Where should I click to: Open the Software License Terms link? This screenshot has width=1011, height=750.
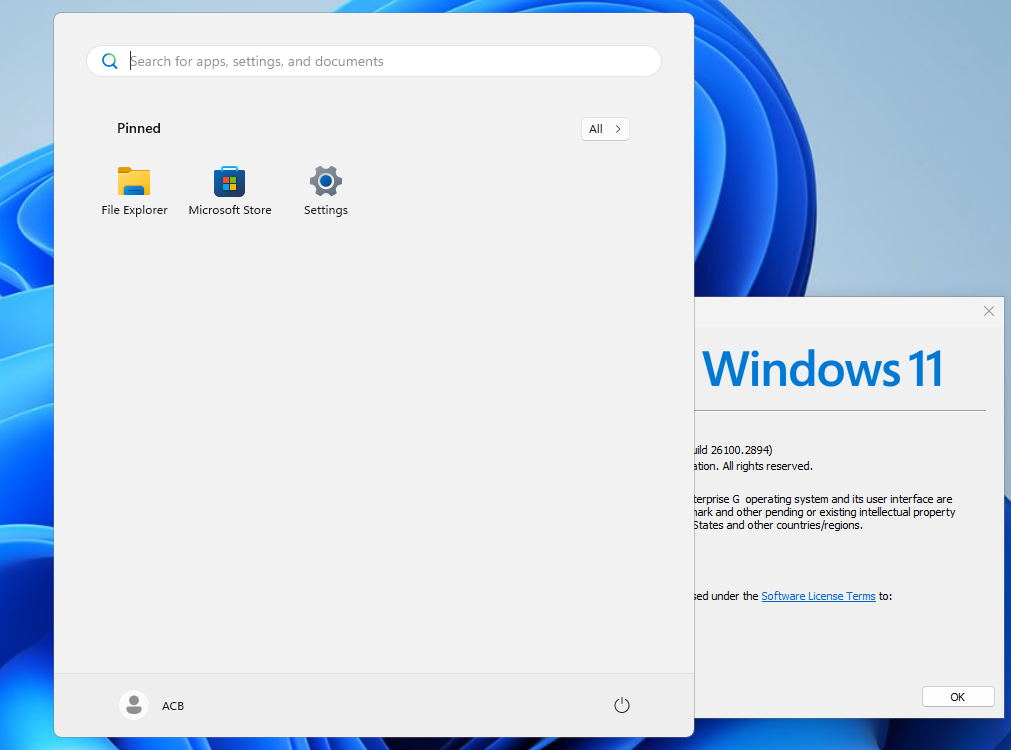pos(818,596)
